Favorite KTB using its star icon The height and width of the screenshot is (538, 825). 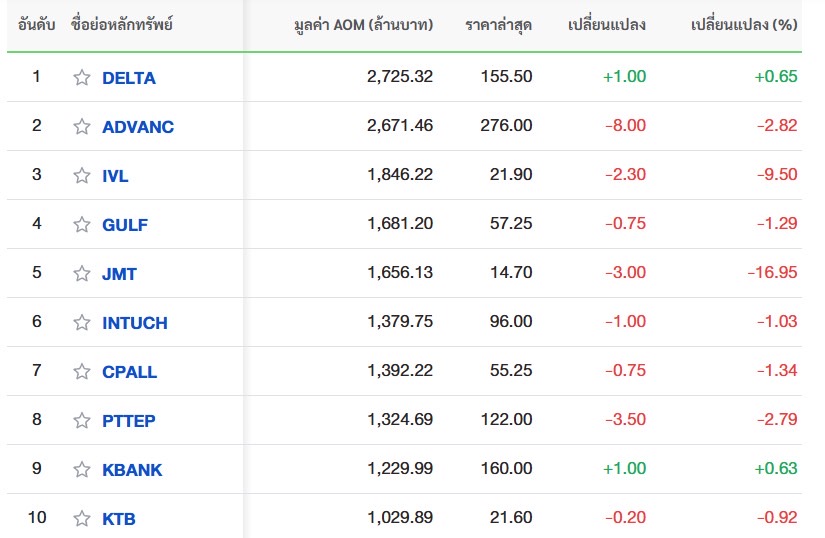tap(82, 519)
